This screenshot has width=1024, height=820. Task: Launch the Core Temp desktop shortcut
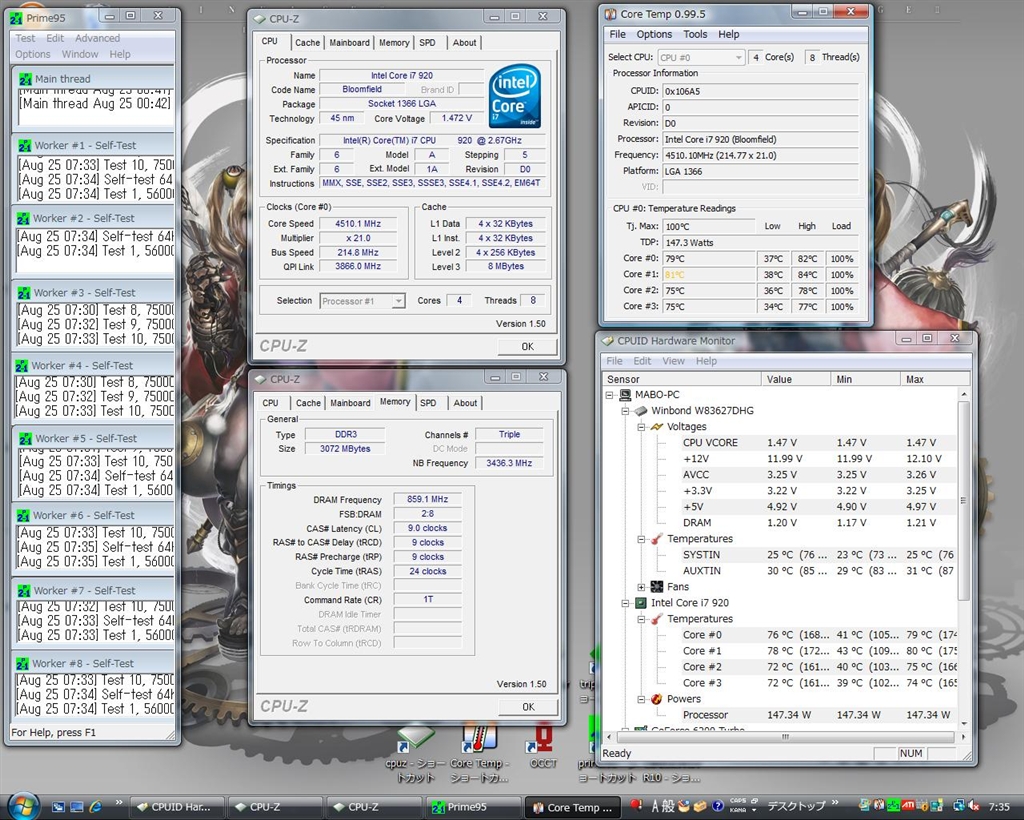point(479,751)
